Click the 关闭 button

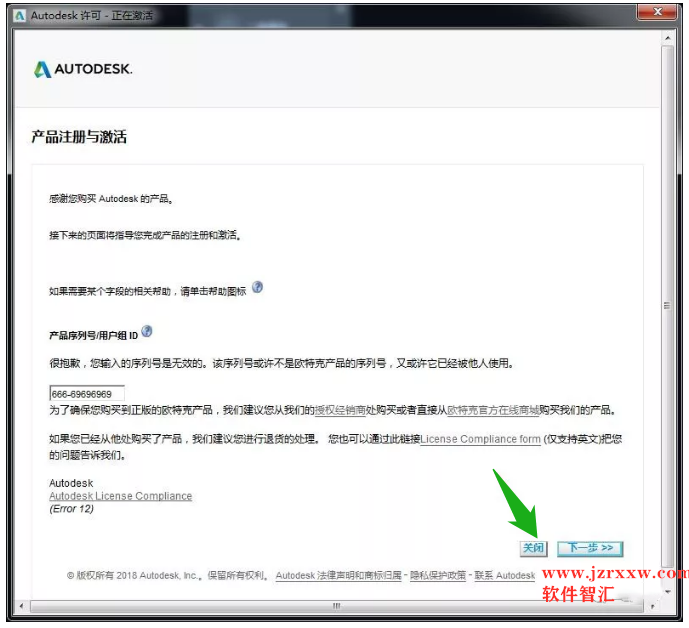(533, 548)
